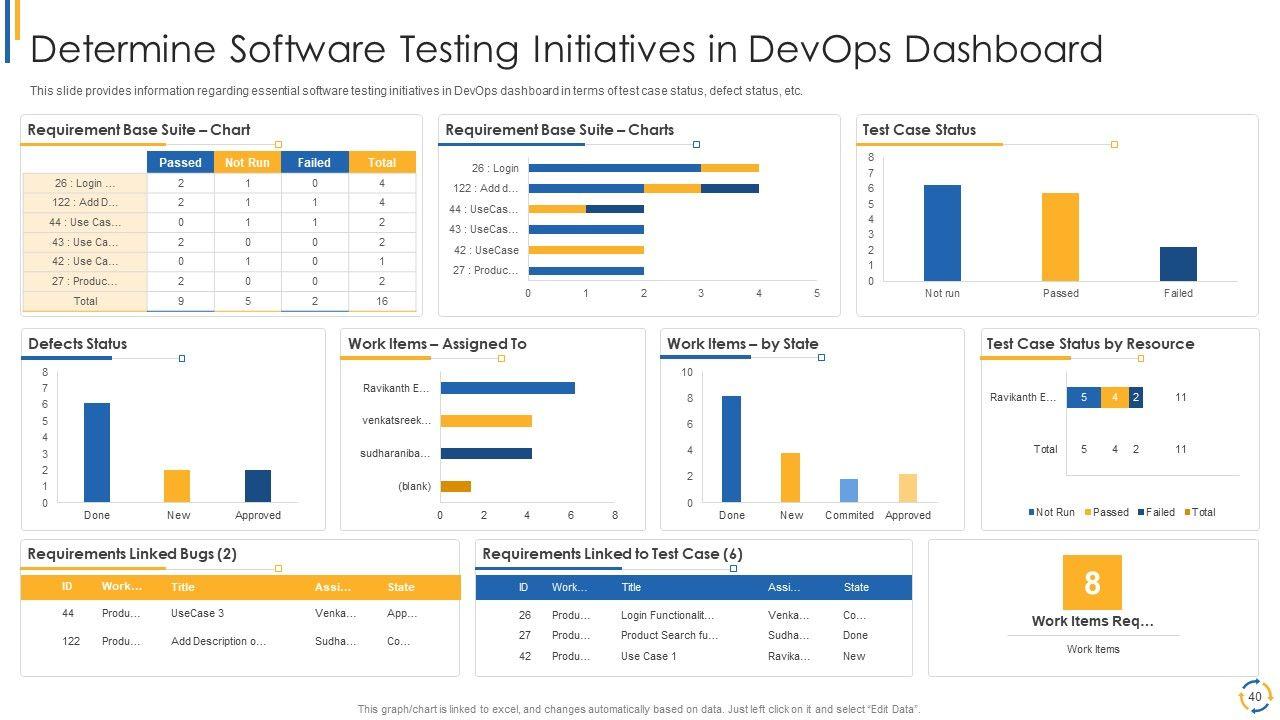Viewport: 1280px width, 720px height.
Task: Click the square marker under Requirements Linked to Test Case
Action: coord(733,568)
